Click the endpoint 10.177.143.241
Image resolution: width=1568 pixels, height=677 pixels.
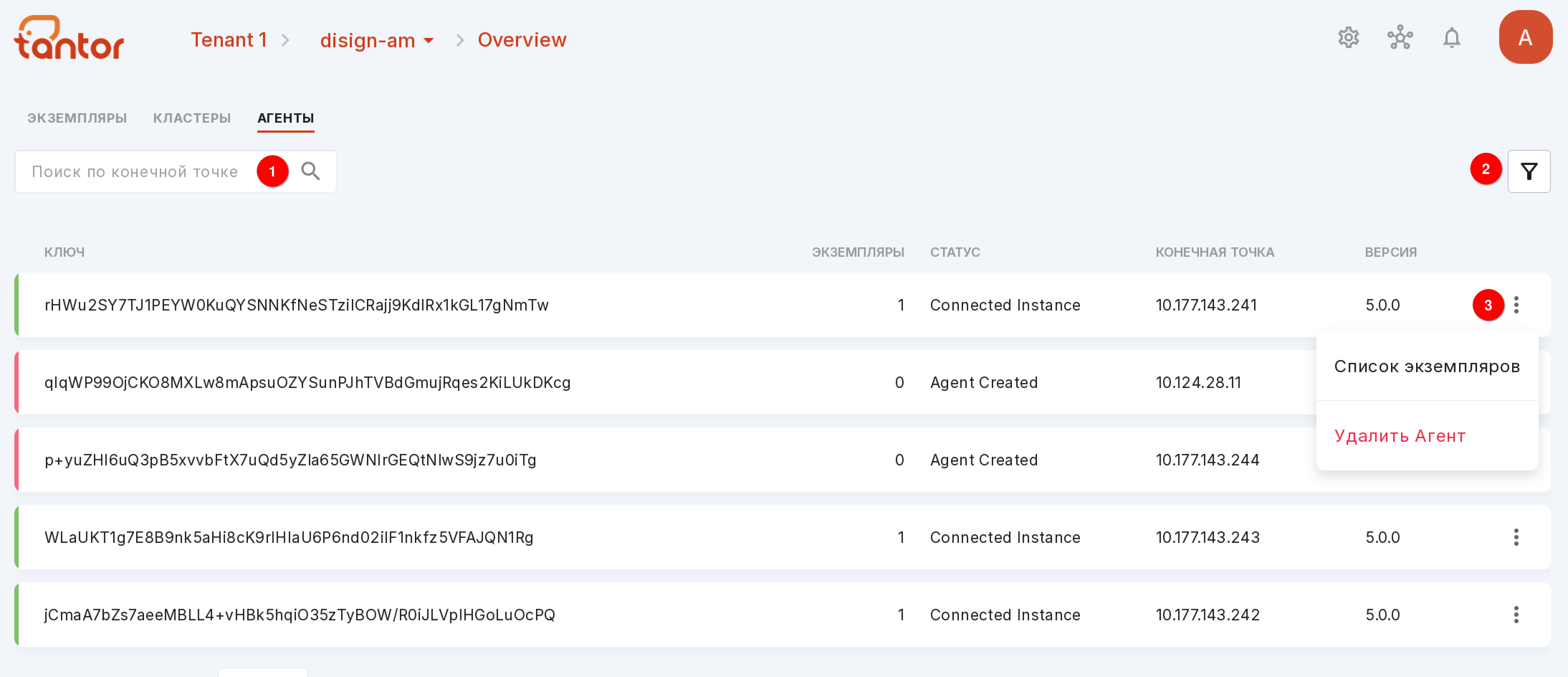(1206, 305)
